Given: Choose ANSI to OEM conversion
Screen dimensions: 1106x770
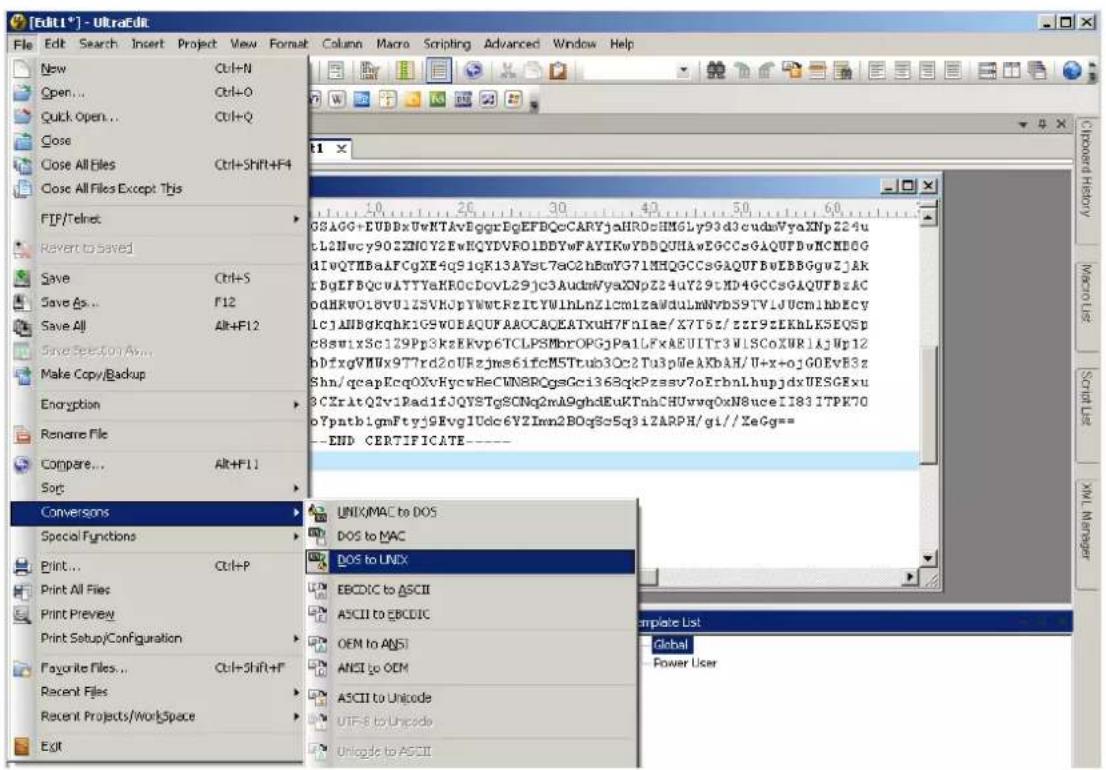Looking at the screenshot, I should pyautogui.click(x=470, y=668).
